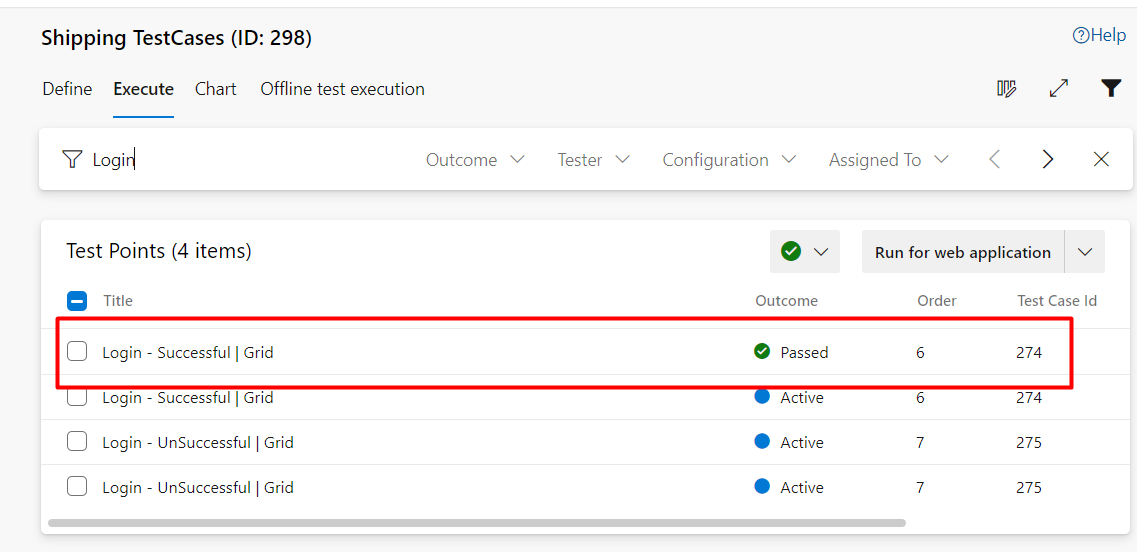The image size is (1137, 552).
Task: Toggle the select-all checkbox in the header
Action: coord(77,300)
